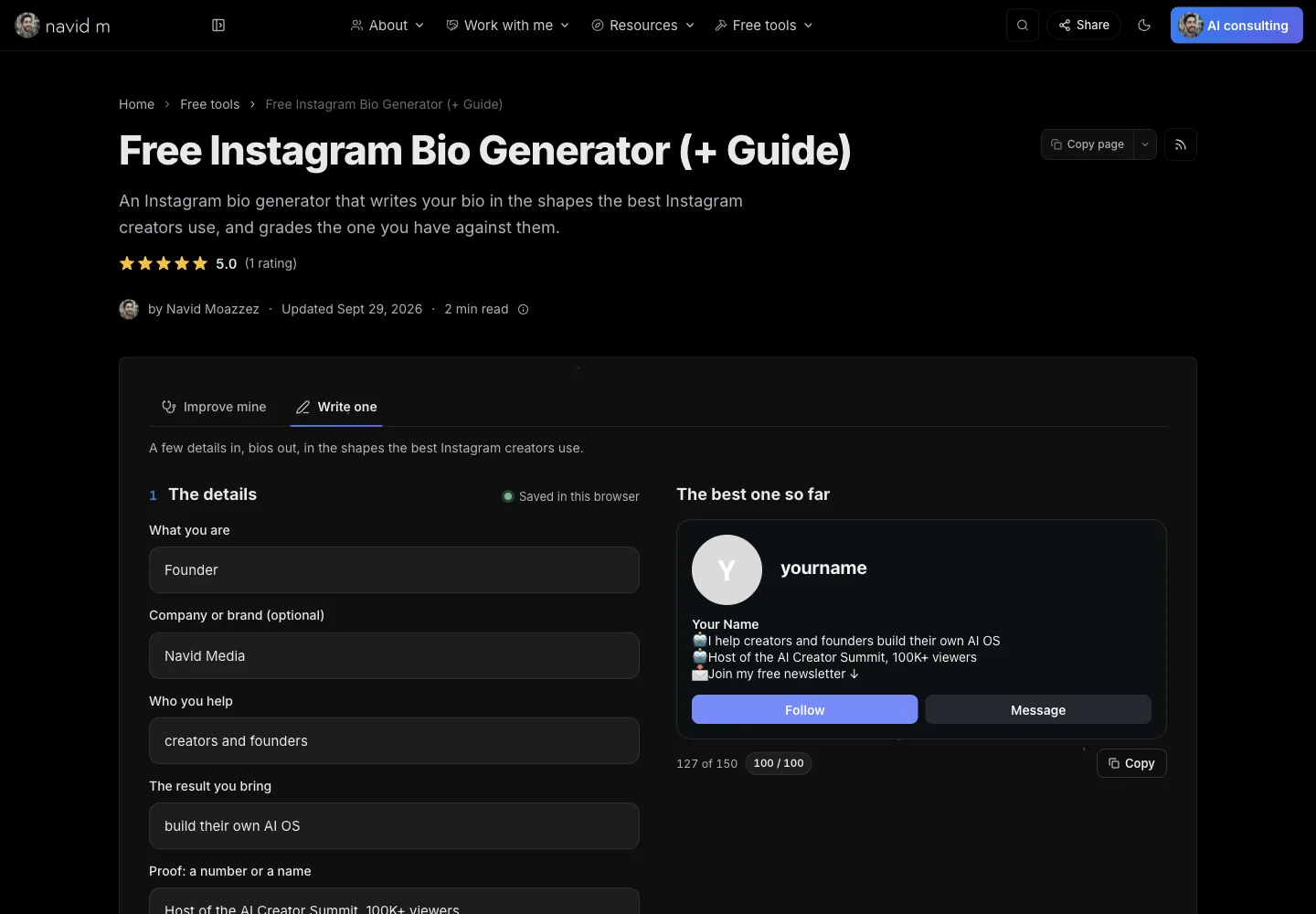
Task: Open the AI consulting button
Action: 1236,26
